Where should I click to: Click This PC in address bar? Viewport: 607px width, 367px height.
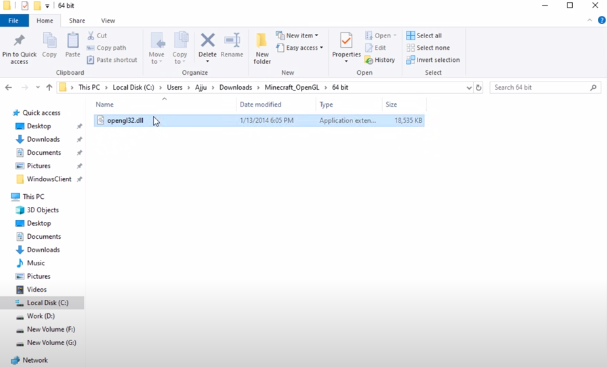pyautogui.click(x=89, y=87)
